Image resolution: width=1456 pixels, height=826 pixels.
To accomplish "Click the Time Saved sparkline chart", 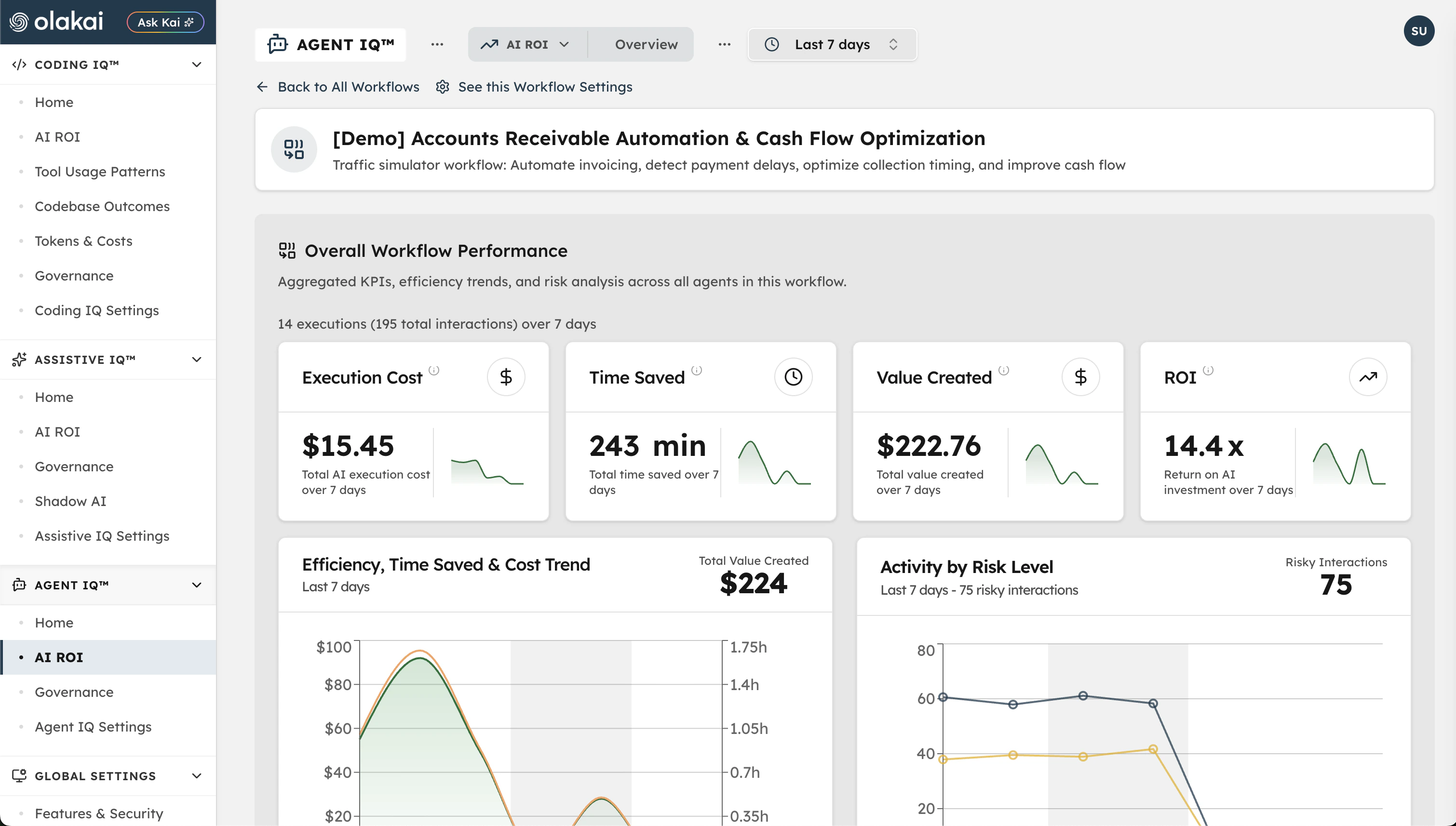I will pos(775,463).
